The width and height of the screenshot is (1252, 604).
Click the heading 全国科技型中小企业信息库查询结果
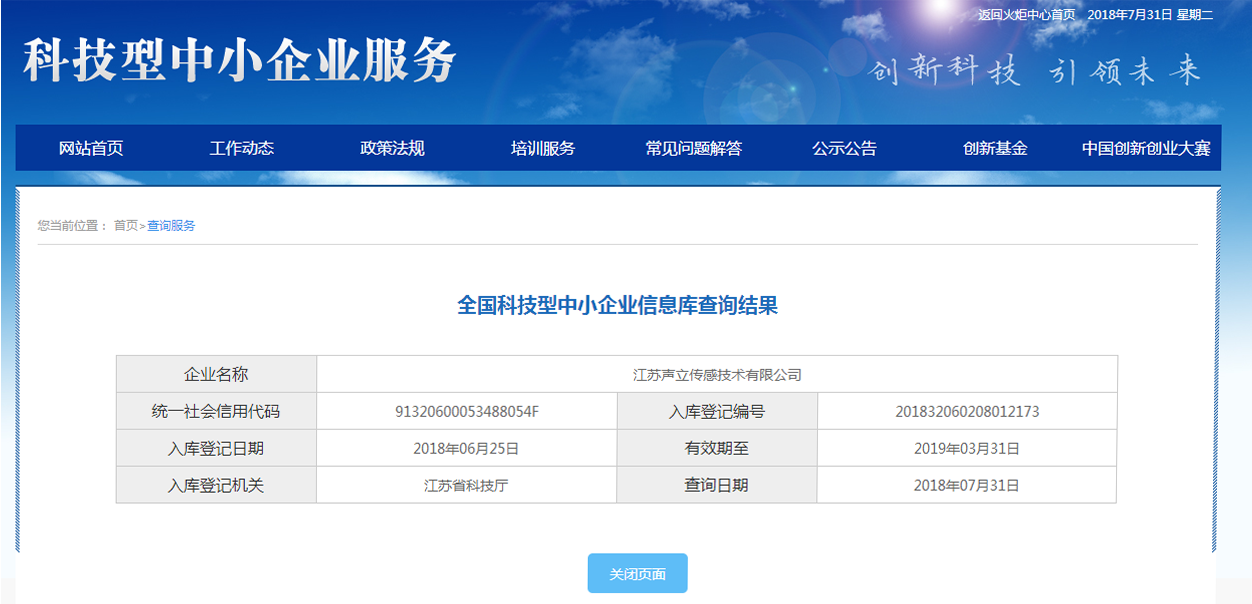(x=617, y=306)
